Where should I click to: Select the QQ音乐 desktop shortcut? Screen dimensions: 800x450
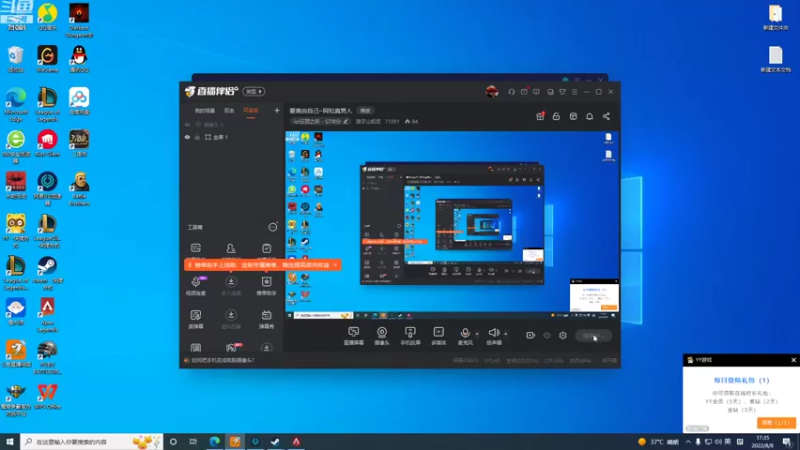tap(47, 16)
